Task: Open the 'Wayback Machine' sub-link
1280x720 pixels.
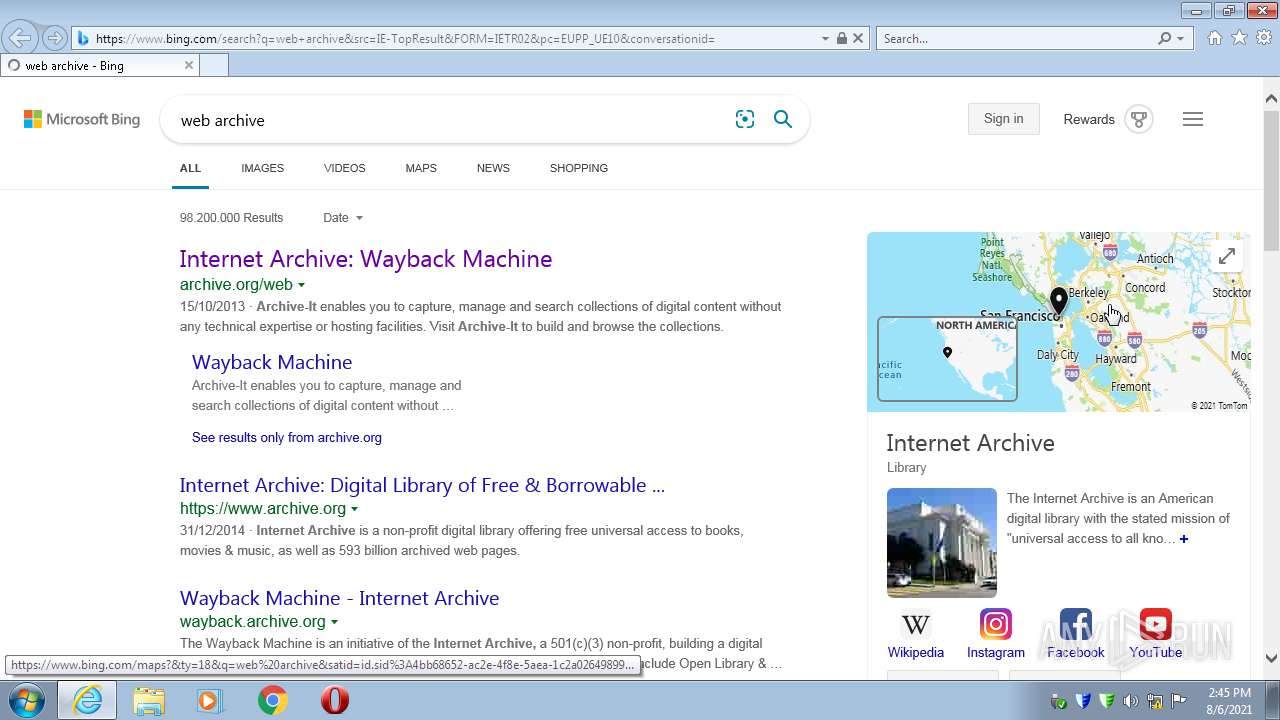Action: (x=272, y=362)
